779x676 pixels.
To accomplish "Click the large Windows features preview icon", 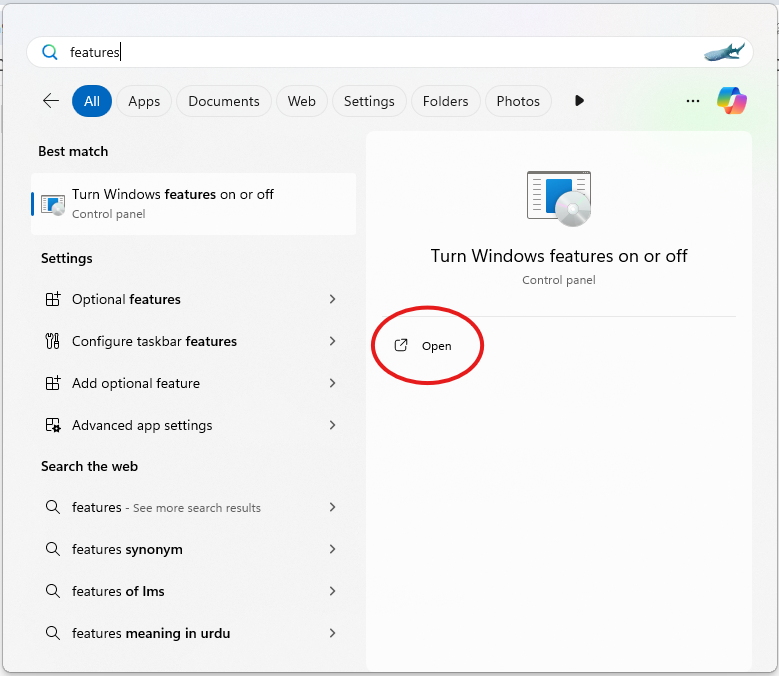I will coord(559,198).
